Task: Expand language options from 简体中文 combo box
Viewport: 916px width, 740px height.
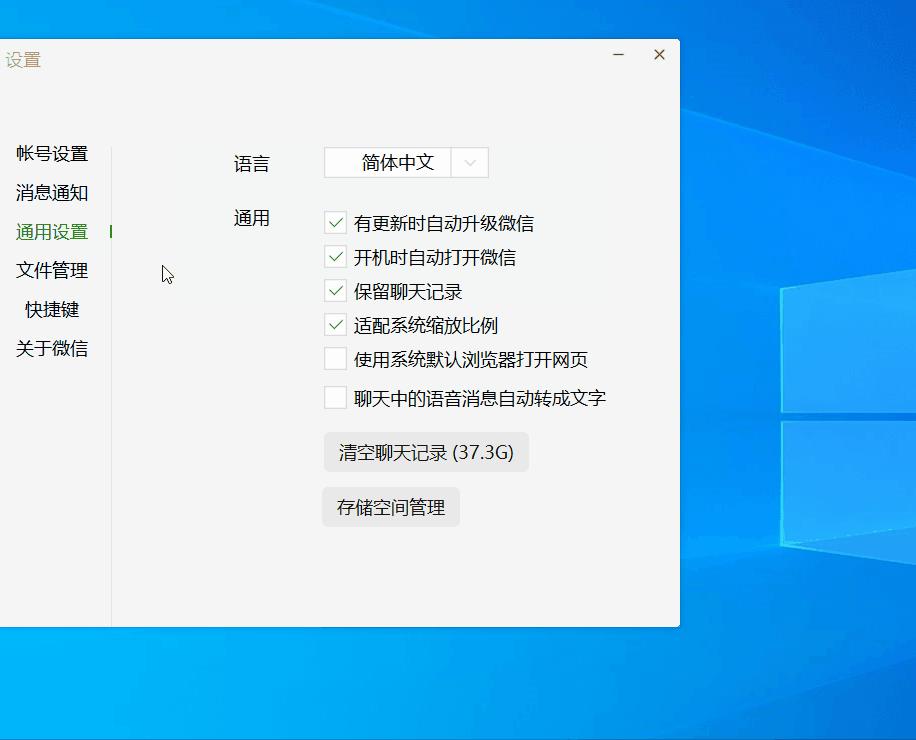Action: tap(405, 162)
